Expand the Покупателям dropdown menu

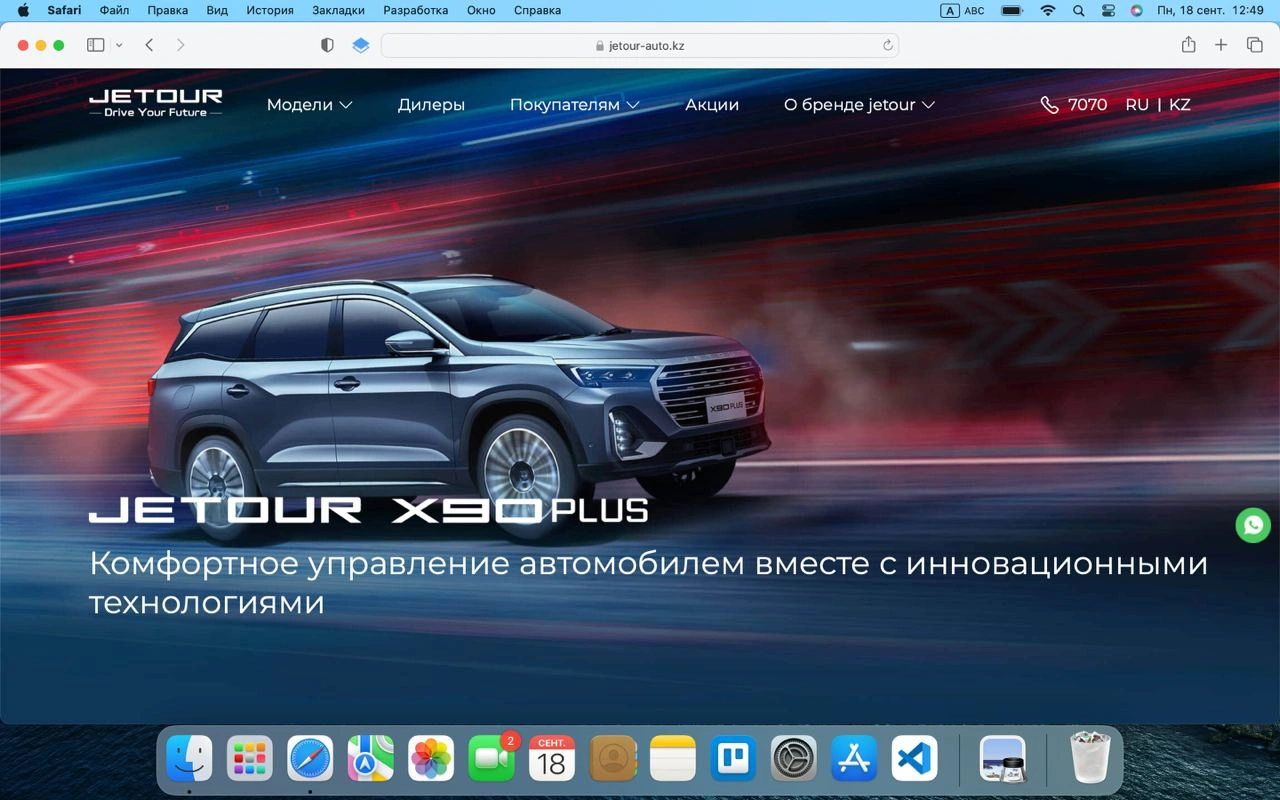point(574,105)
